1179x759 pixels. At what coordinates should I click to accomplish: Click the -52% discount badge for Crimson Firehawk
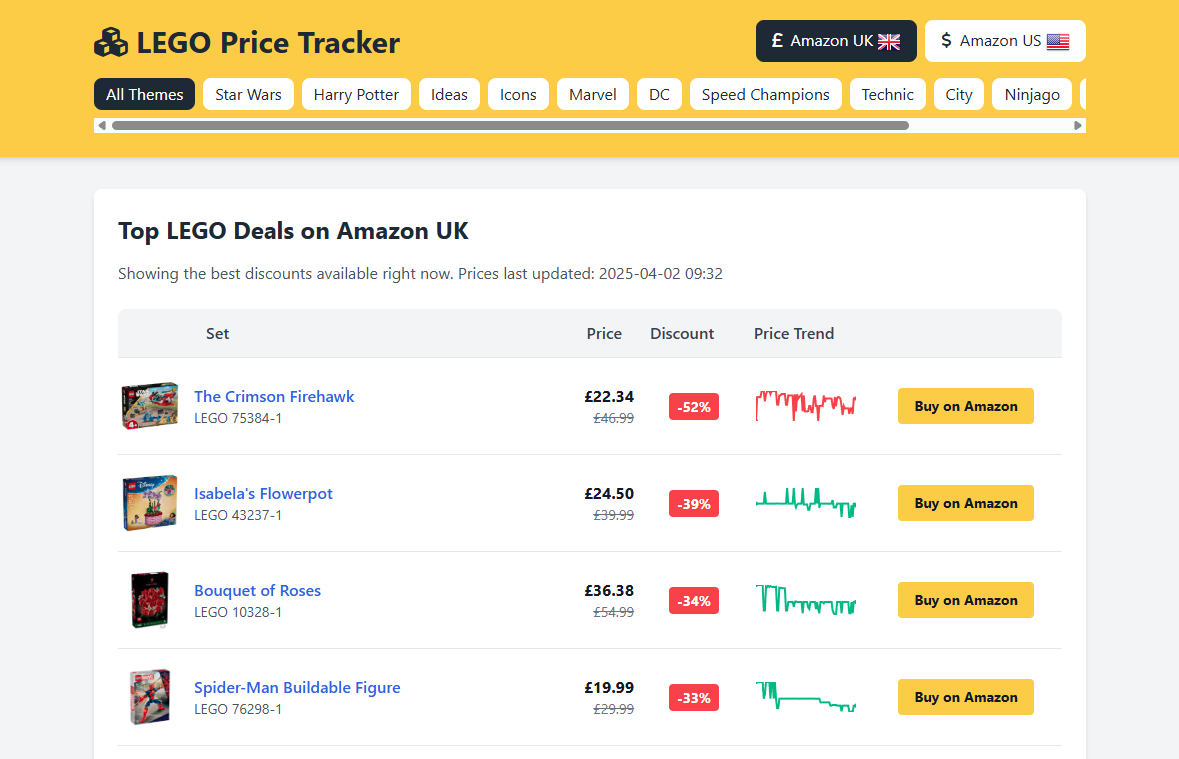(x=693, y=407)
